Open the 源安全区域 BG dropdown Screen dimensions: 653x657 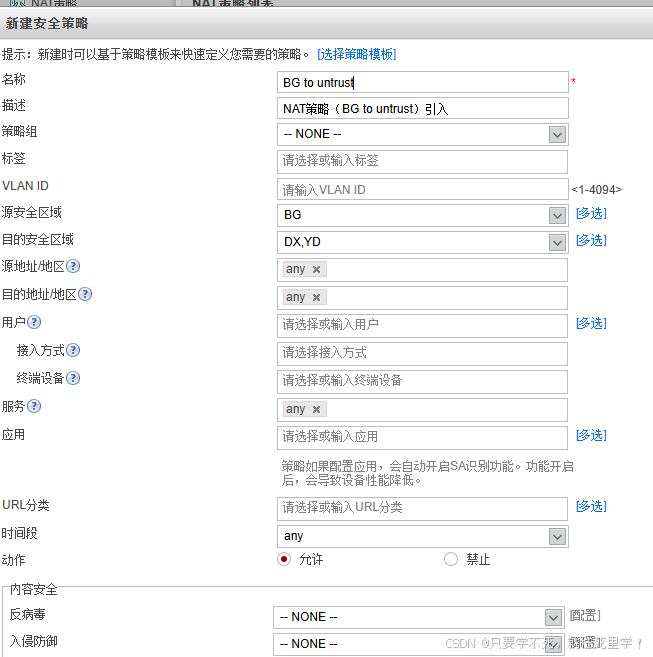[422, 215]
